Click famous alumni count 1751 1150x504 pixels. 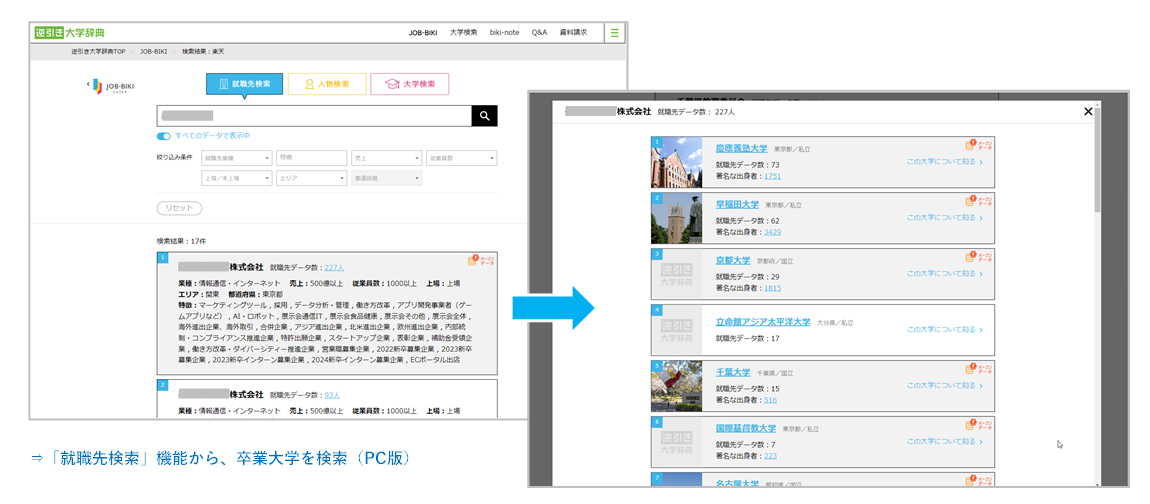[772, 176]
